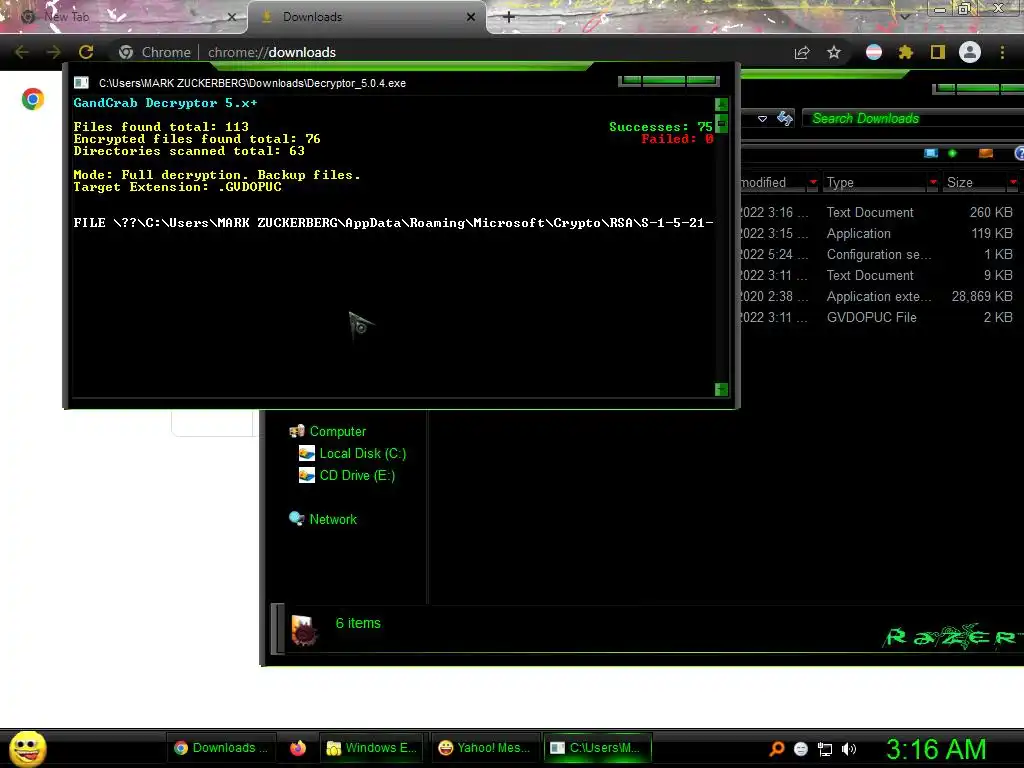Click the Explorer refresh arrows icon
This screenshot has width=1024, height=768.
(x=785, y=118)
